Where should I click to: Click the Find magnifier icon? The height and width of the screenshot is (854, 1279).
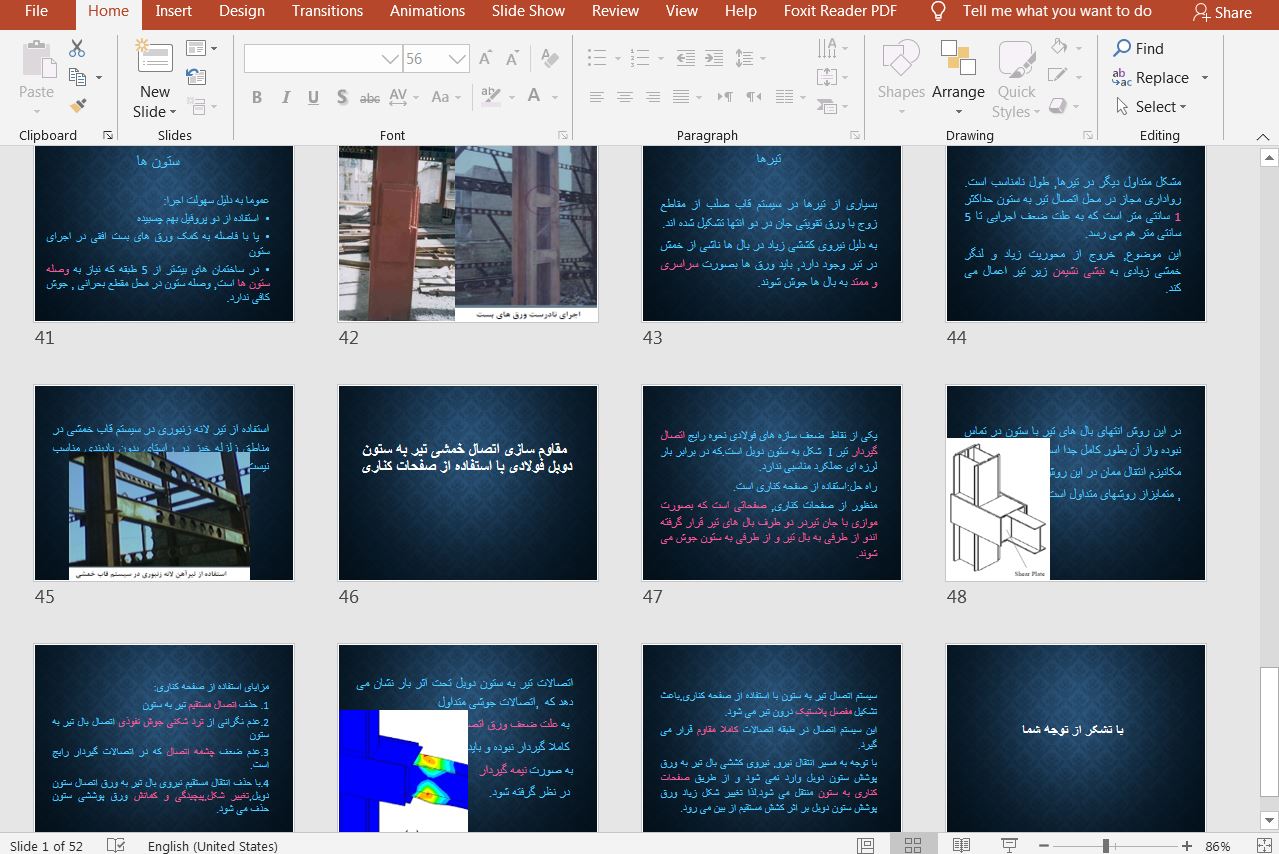click(1123, 48)
